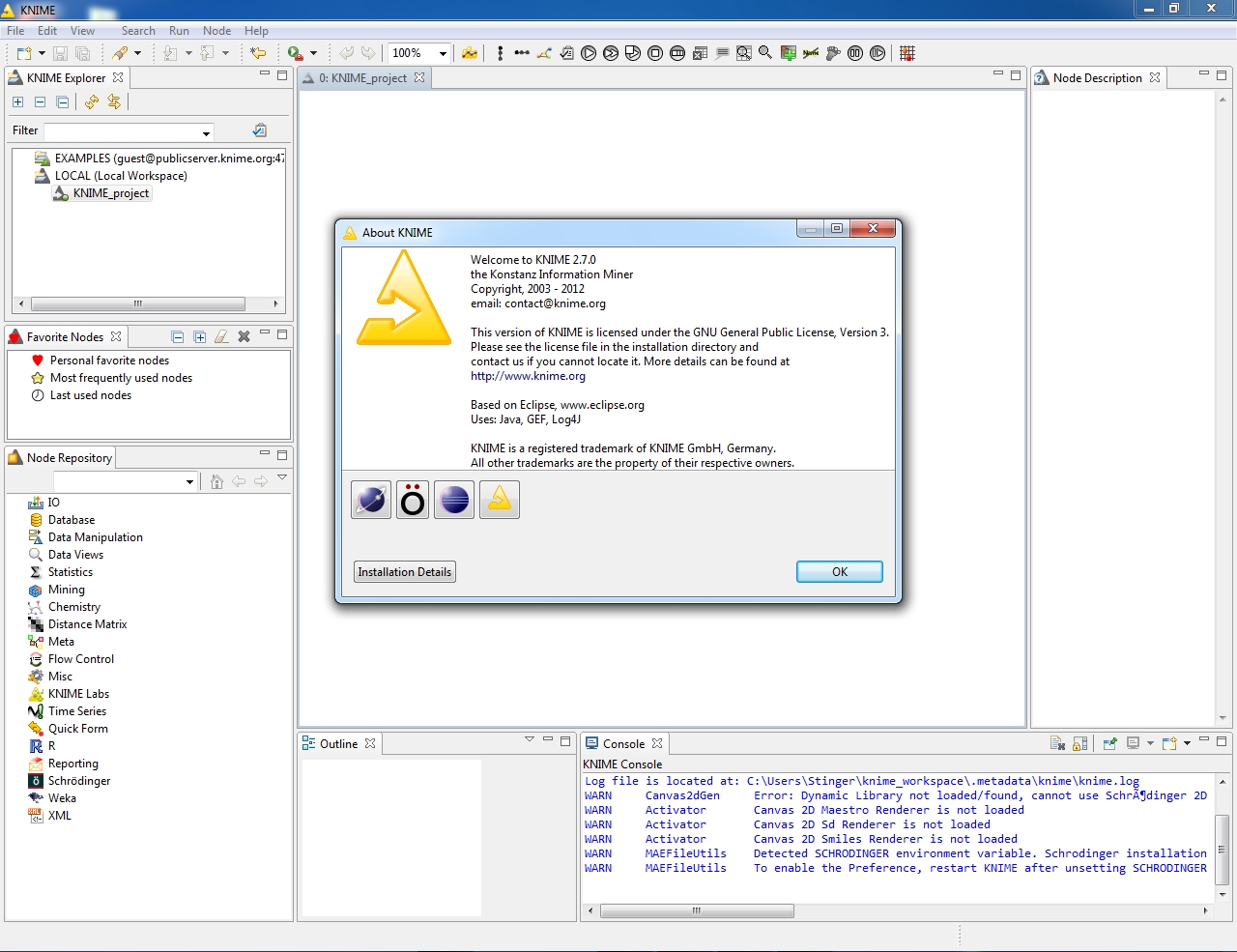Open the dropdown arrow beside New wizard icon

coord(42,53)
